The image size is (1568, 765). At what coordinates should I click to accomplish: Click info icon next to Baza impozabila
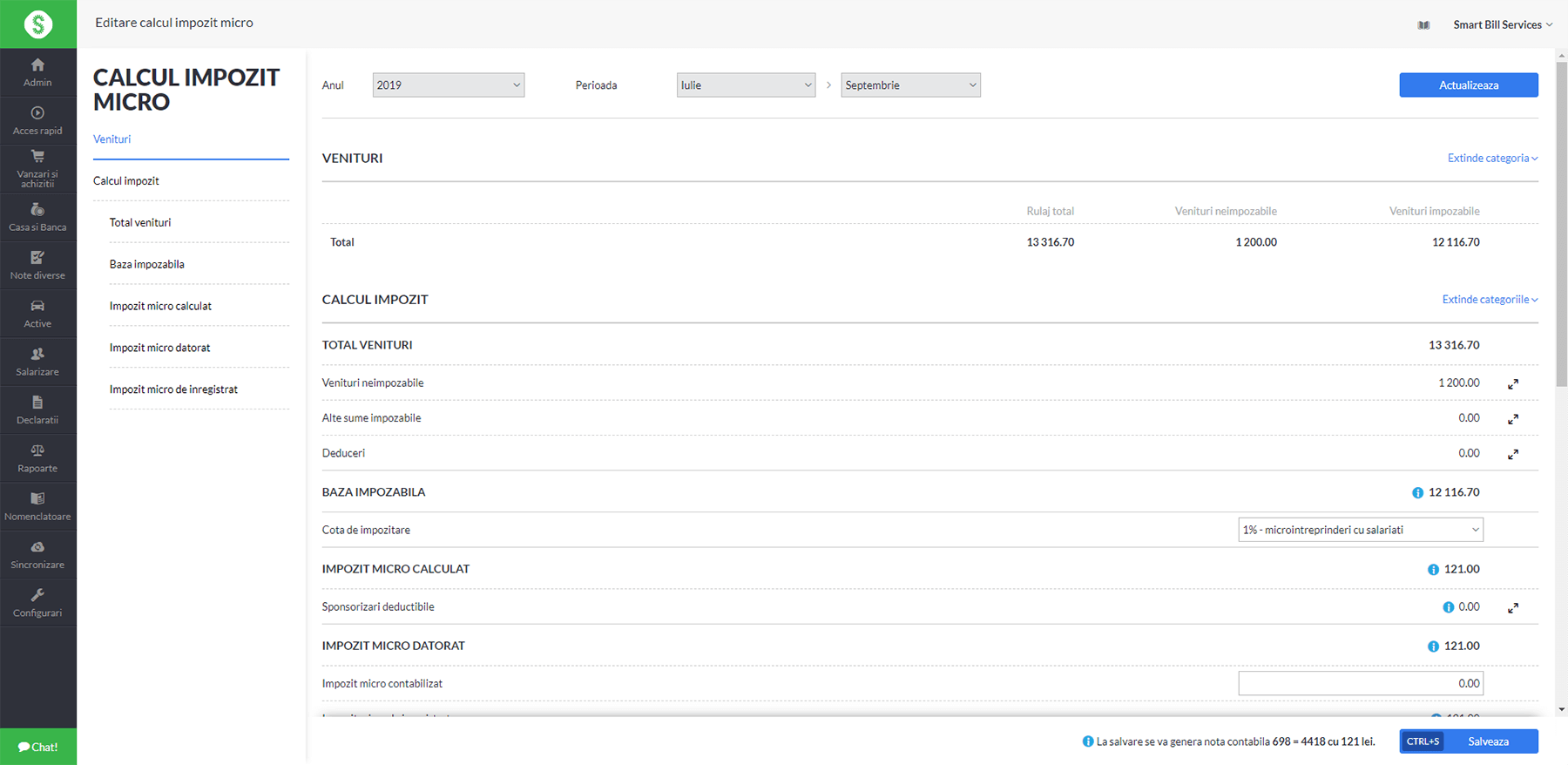(x=1417, y=493)
